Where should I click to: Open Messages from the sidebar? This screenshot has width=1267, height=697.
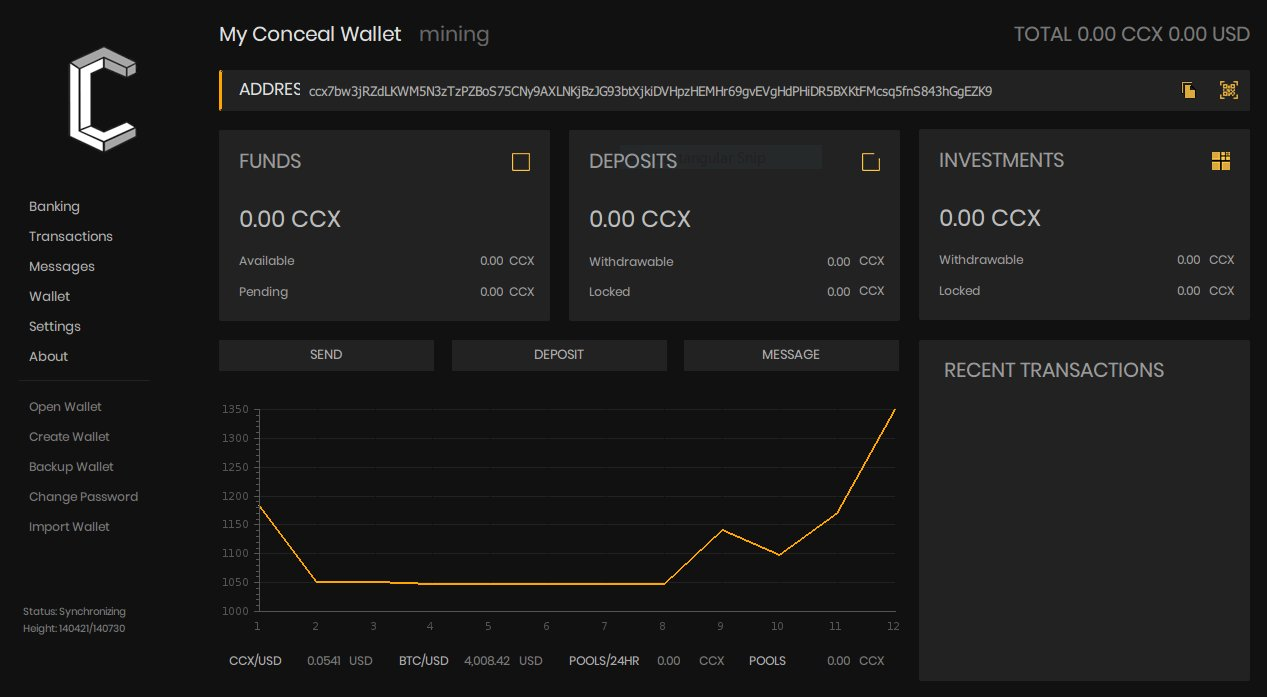pos(62,266)
